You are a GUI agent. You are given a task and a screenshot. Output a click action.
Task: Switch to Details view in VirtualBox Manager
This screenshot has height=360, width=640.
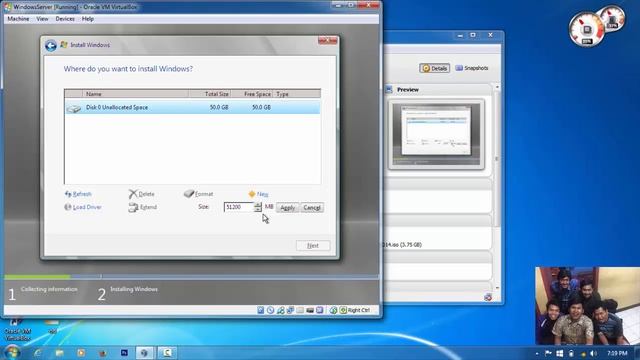tap(434, 68)
